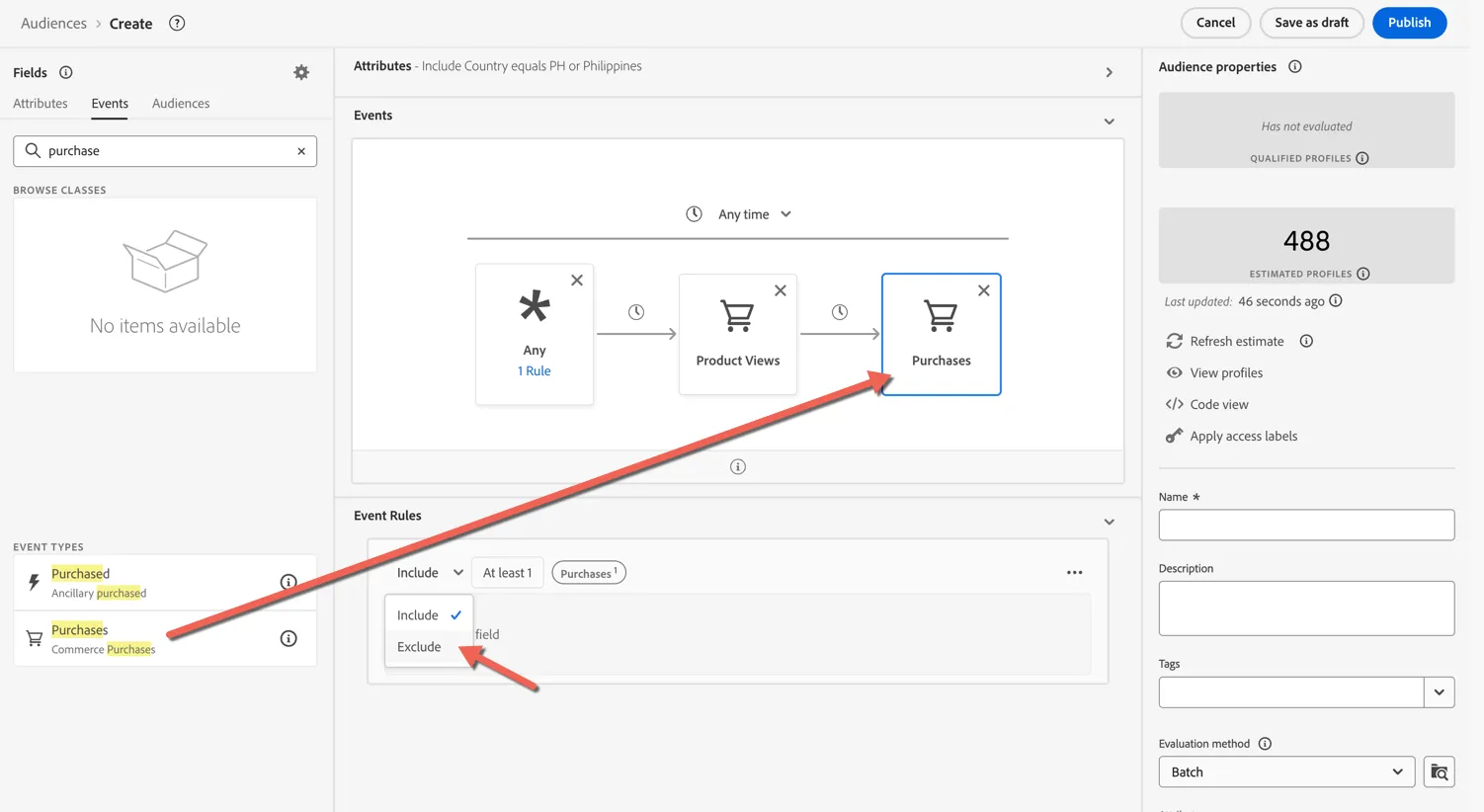The image size is (1484, 812).
Task: Click the Cancel button
Action: (x=1215, y=23)
